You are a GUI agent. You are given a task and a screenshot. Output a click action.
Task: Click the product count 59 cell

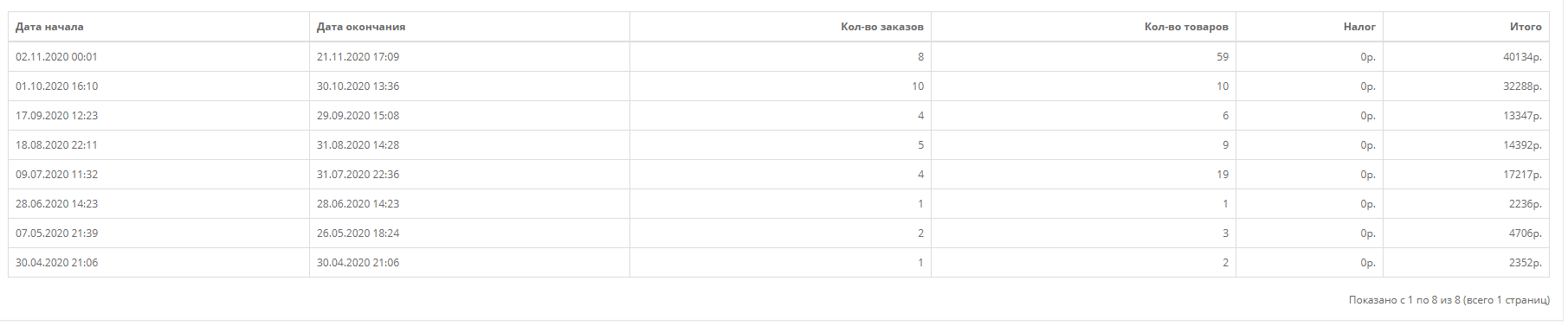[x=1083, y=57]
